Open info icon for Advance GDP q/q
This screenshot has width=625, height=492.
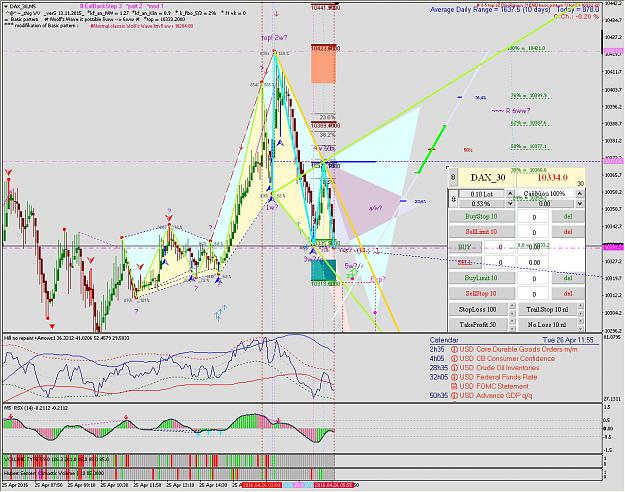point(454,396)
